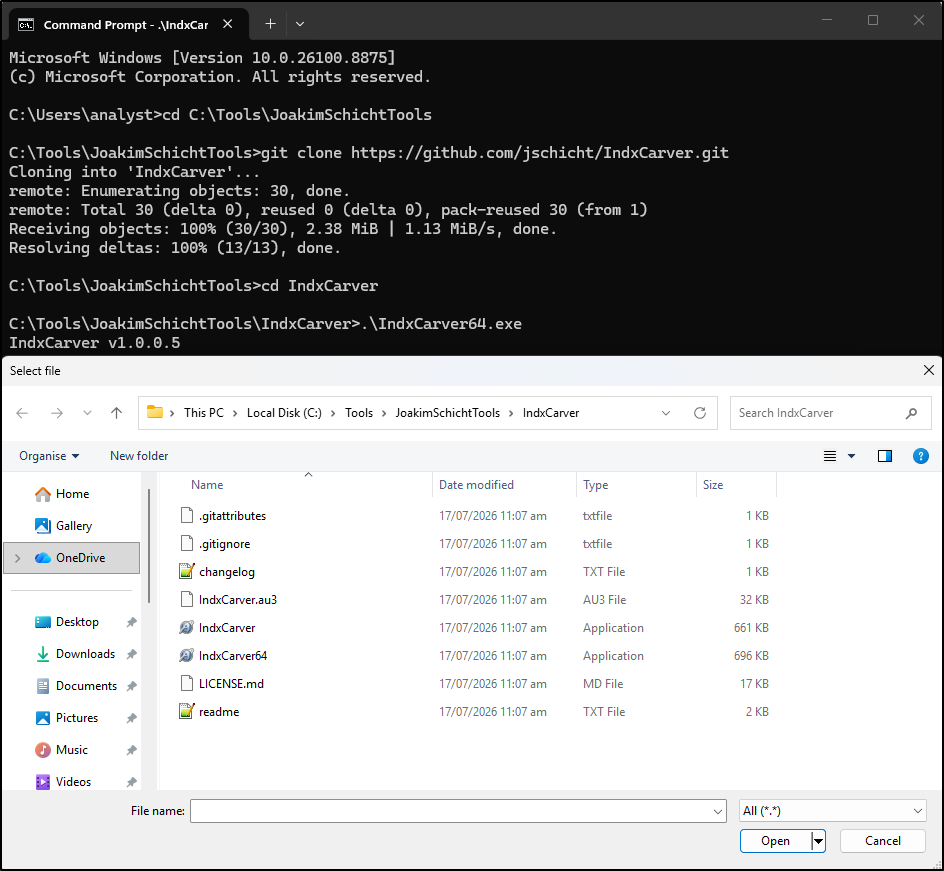
Task: Click the folder icon in address bar
Action: point(155,412)
